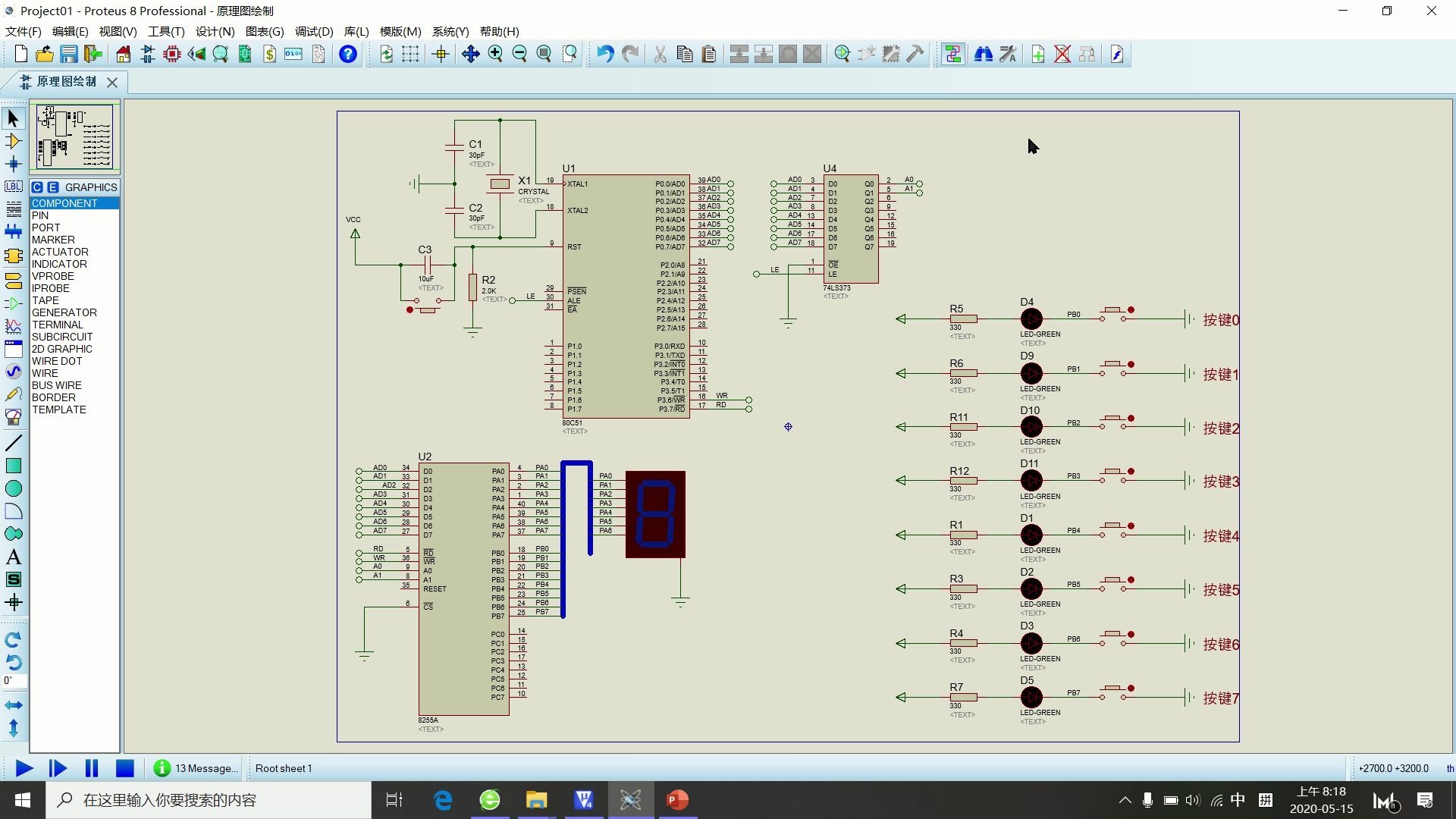This screenshot has width=1456, height=819.
Task: Save the project with disk icon
Action: pyautogui.click(x=69, y=54)
